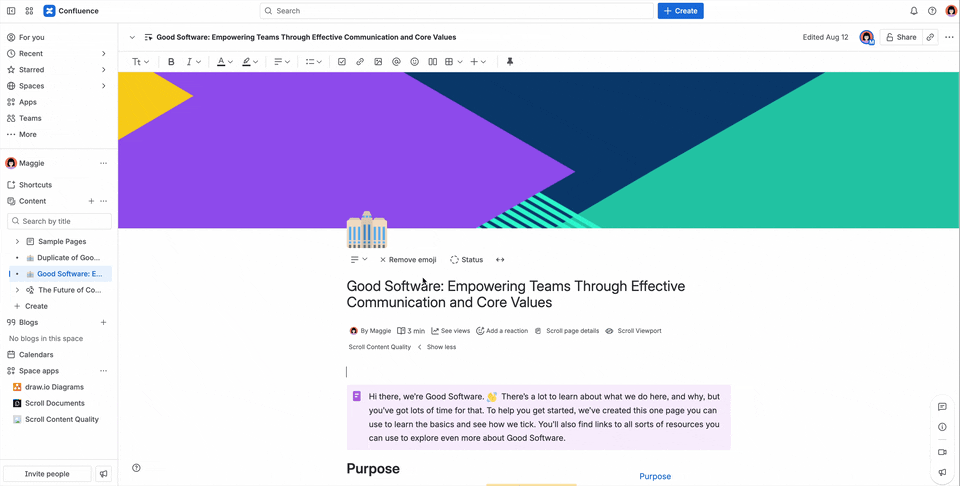This screenshot has height=486, width=960.
Task: Copy the page link icon next to Share
Action: (x=930, y=37)
